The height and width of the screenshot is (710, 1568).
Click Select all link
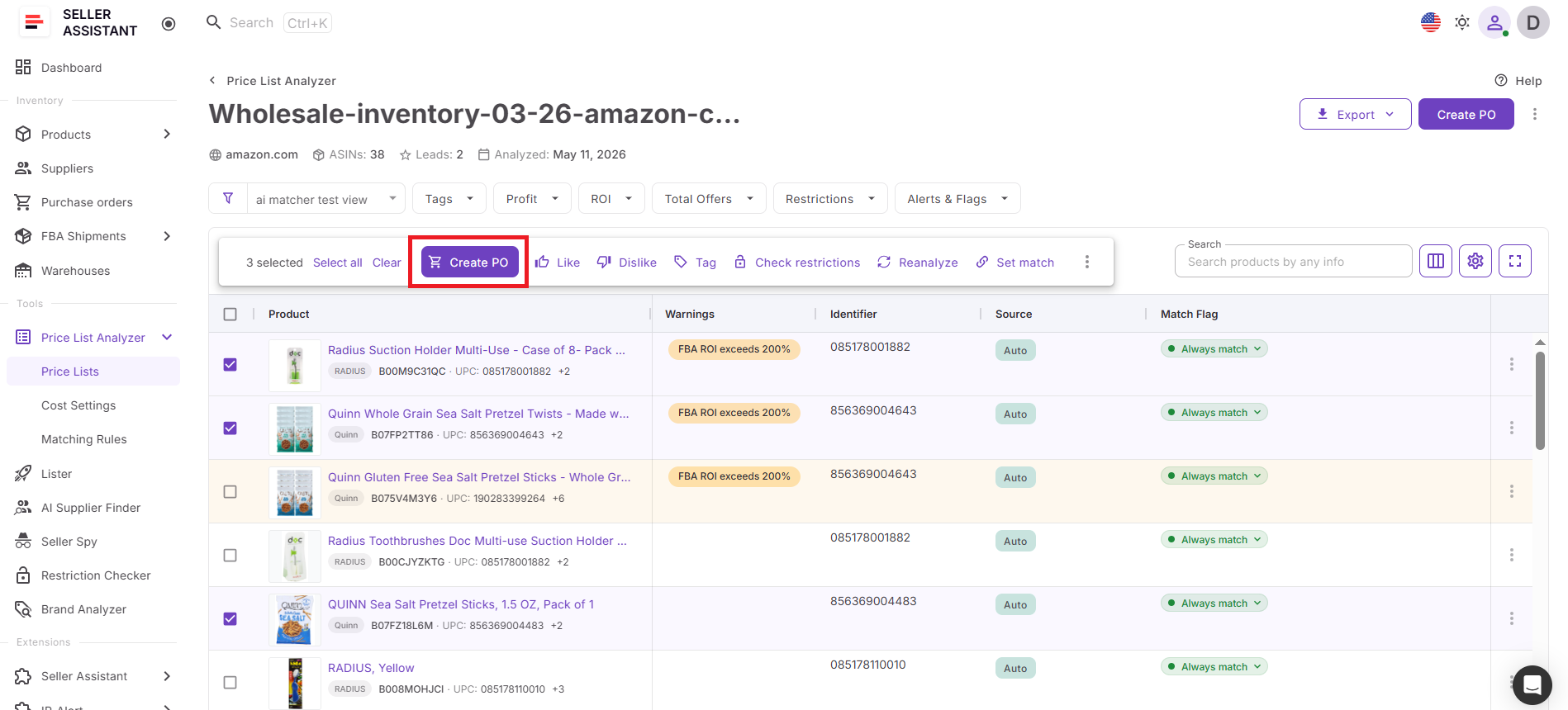coord(338,263)
